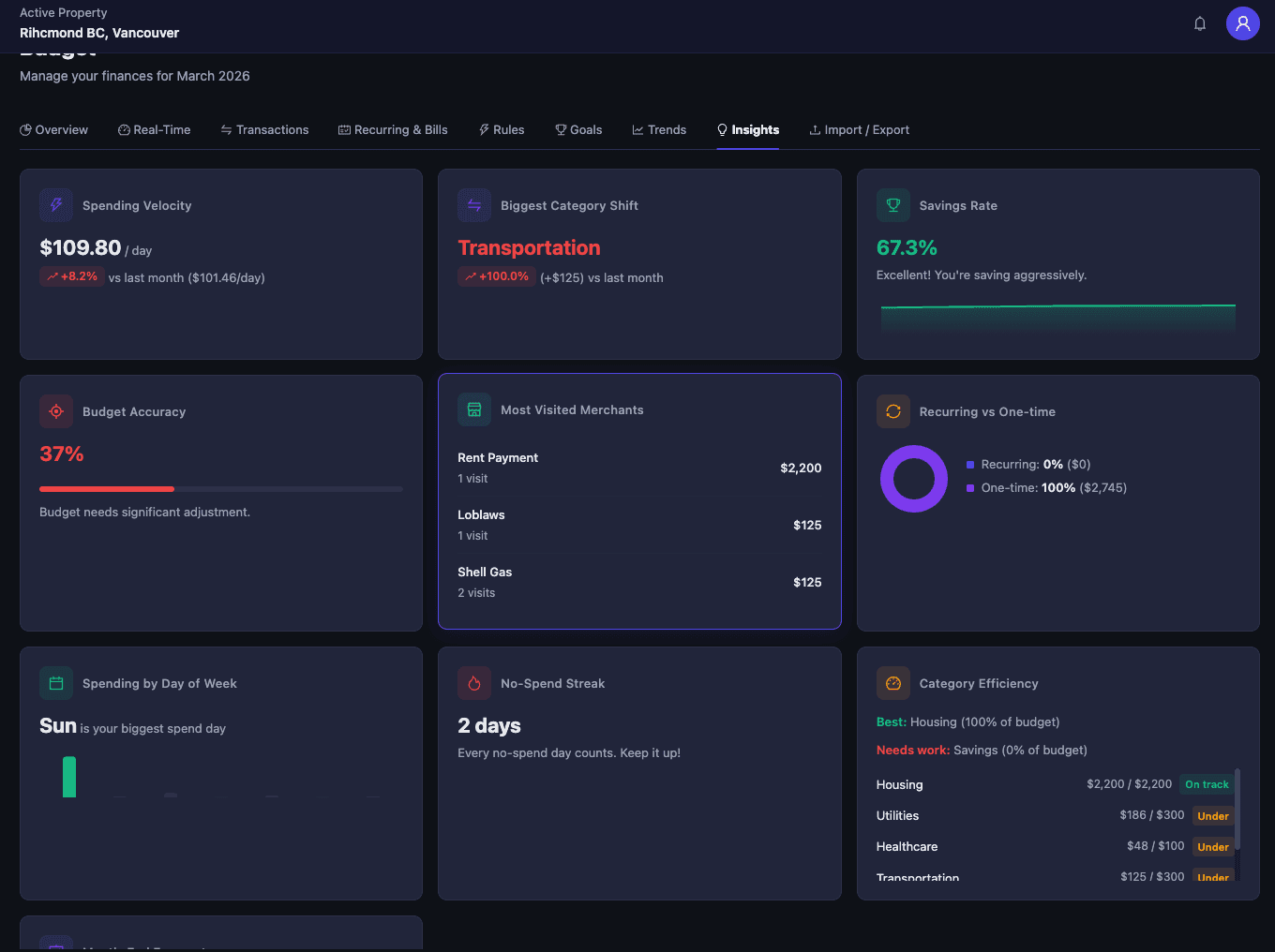Image resolution: width=1275 pixels, height=952 pixels.
Task: Go to the Recurring & Bills tab
Action: click(393, 130)
